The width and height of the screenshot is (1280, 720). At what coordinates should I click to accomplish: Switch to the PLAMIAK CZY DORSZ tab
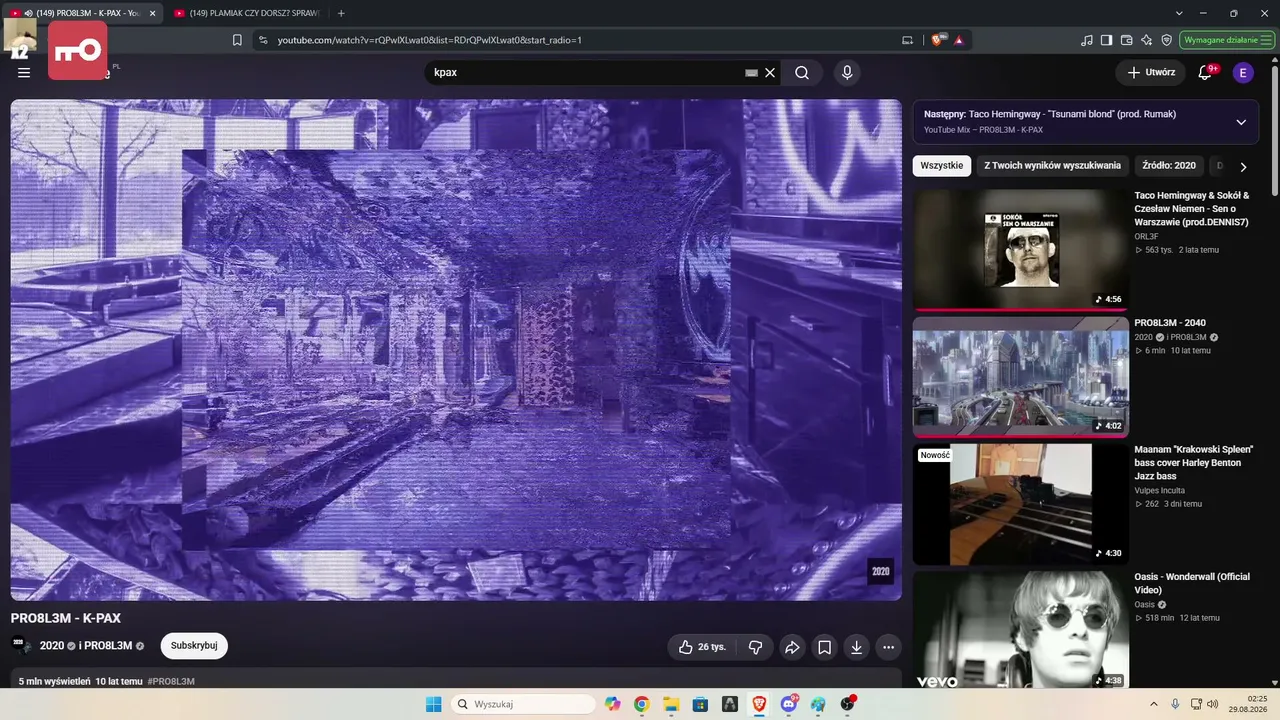[245, 13]
